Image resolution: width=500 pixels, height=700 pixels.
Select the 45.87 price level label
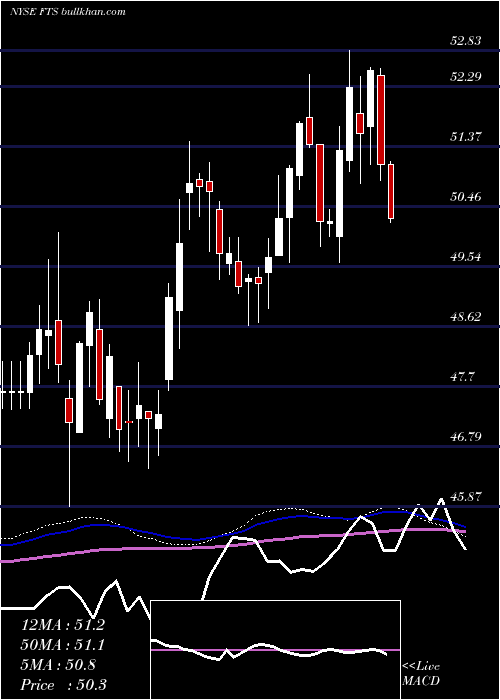466,496
